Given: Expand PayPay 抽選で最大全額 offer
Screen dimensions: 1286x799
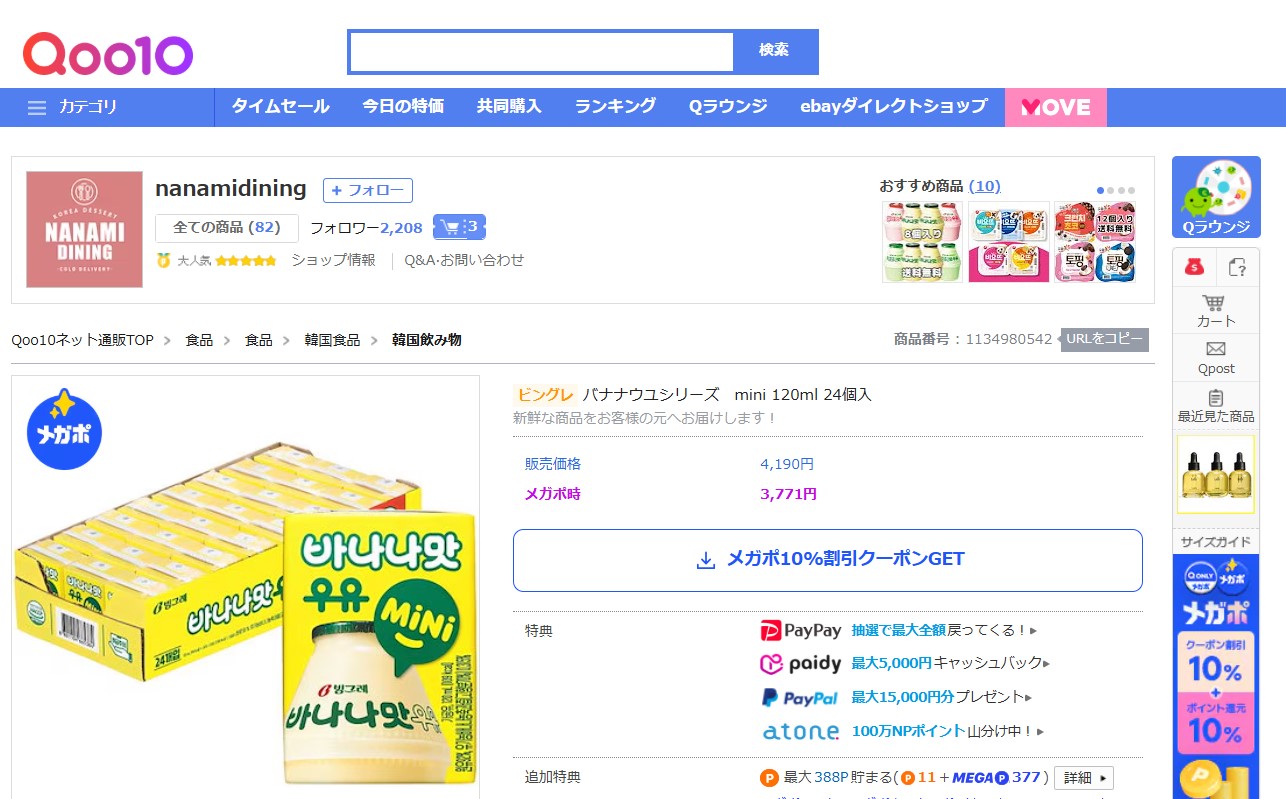Looking at the screenshot, I should click(x=944, y=630).
